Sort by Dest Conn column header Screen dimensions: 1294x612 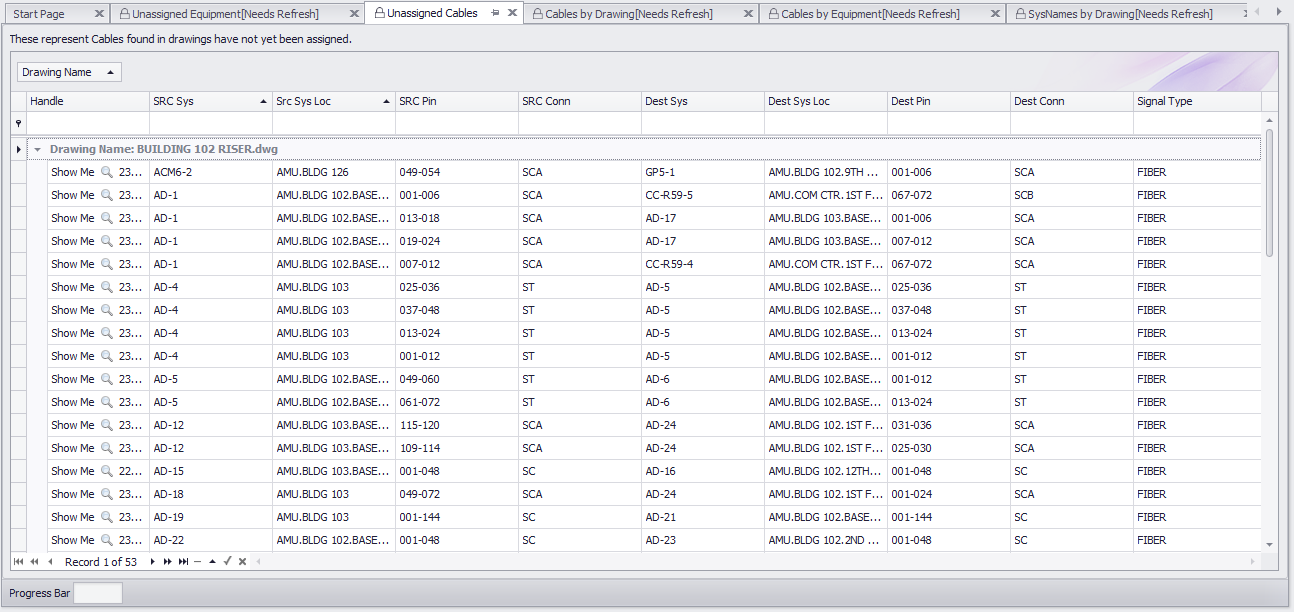(1071, 101)
